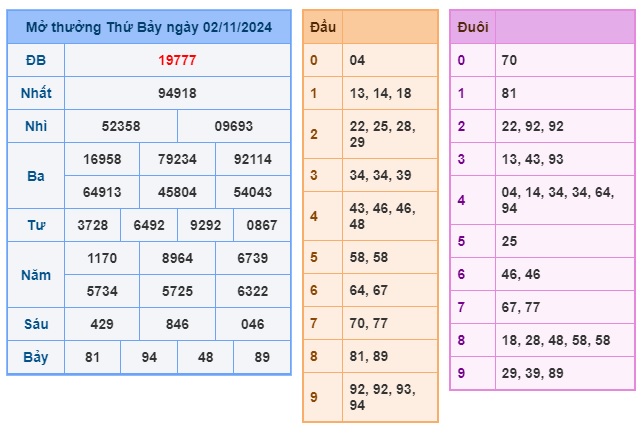Click the Đuôi column header
The image size is (643, 435).
tap(472, 27)
